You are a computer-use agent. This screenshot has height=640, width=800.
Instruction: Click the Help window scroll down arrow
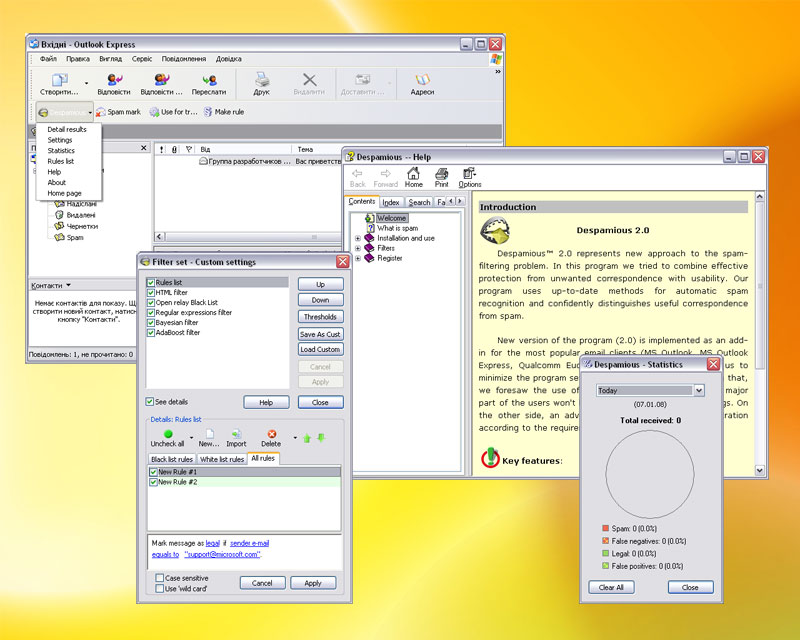pos(760,470)
